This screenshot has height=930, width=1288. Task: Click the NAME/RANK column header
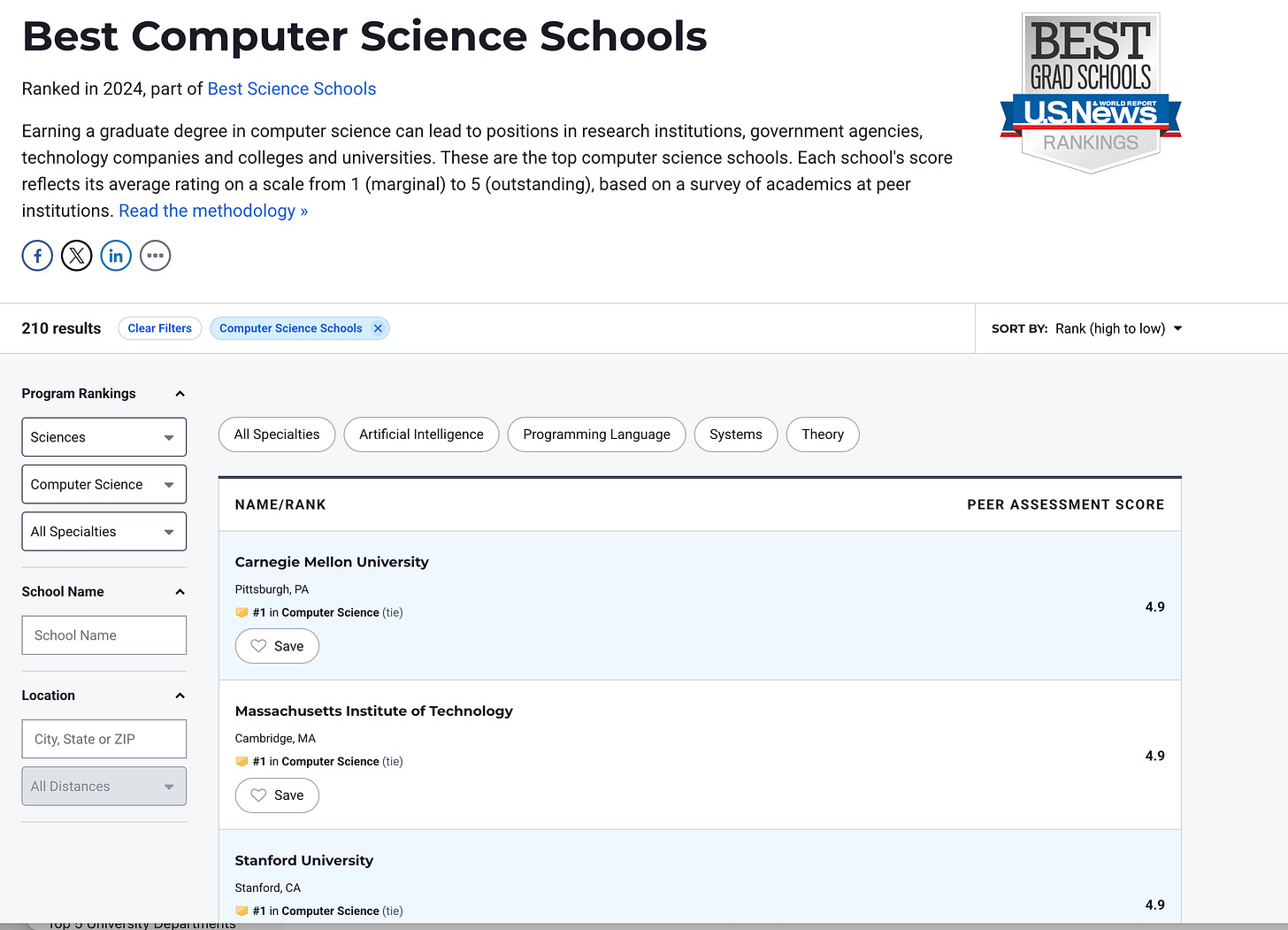point(280,504)
